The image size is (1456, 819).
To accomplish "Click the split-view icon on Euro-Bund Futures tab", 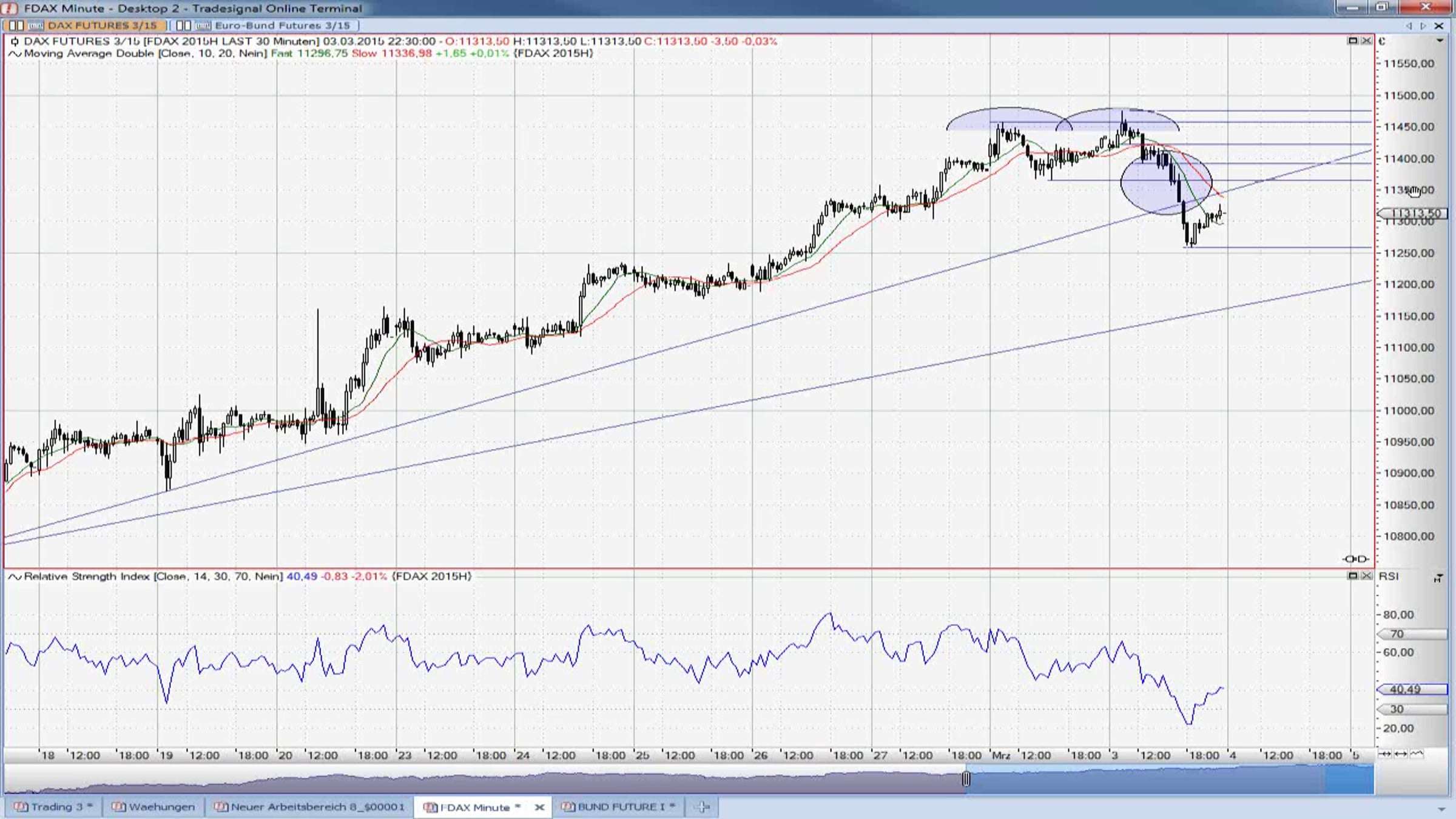I will point(183,25).
